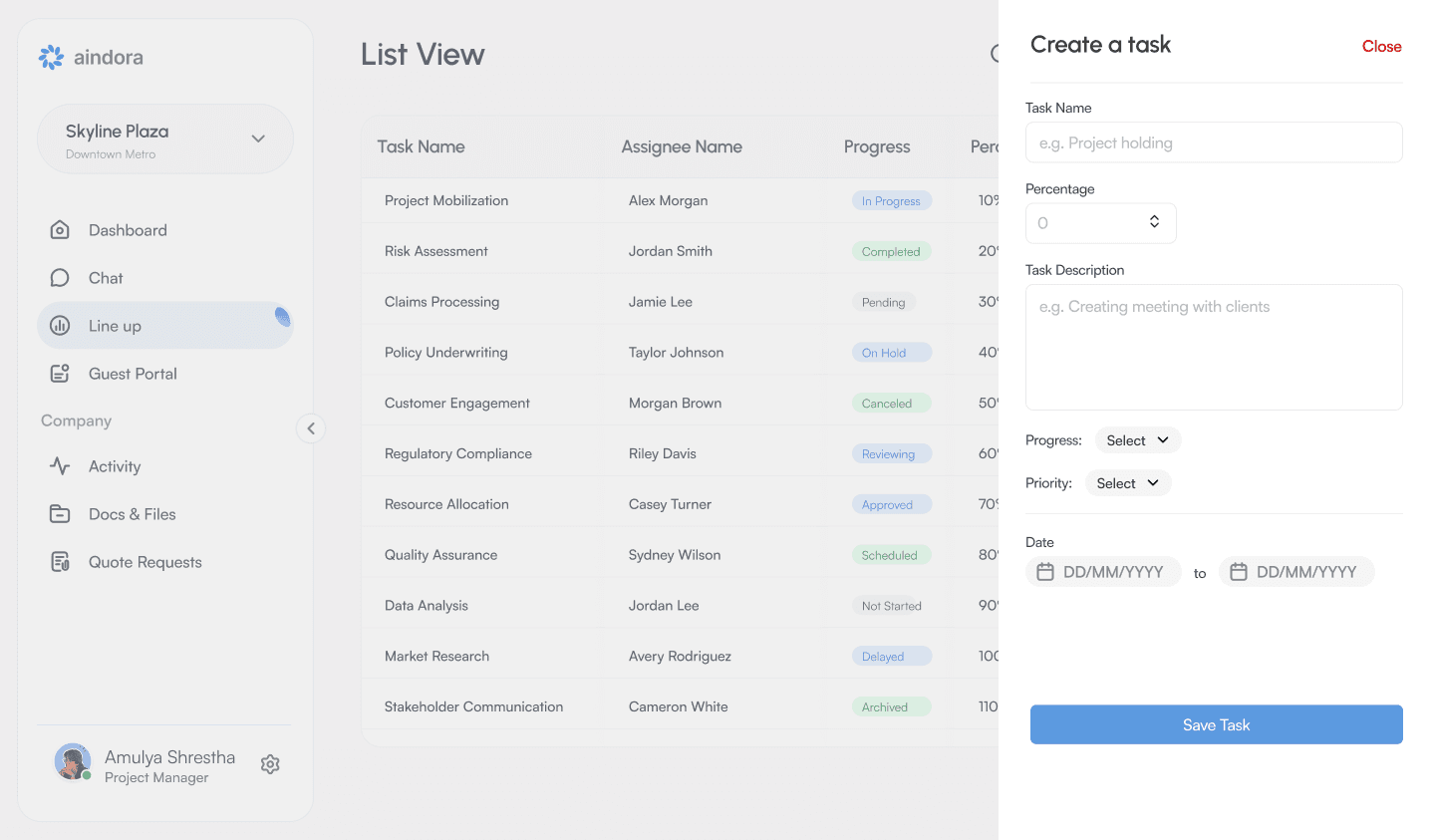The width and height of the screenshot is (1435, 840).
Task: Click the Scheduled status badge
Action: point(891,555)
